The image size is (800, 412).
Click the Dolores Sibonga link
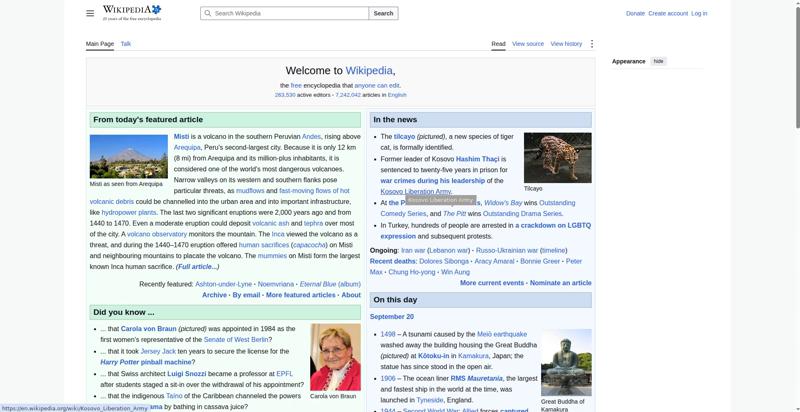point(444,261)
